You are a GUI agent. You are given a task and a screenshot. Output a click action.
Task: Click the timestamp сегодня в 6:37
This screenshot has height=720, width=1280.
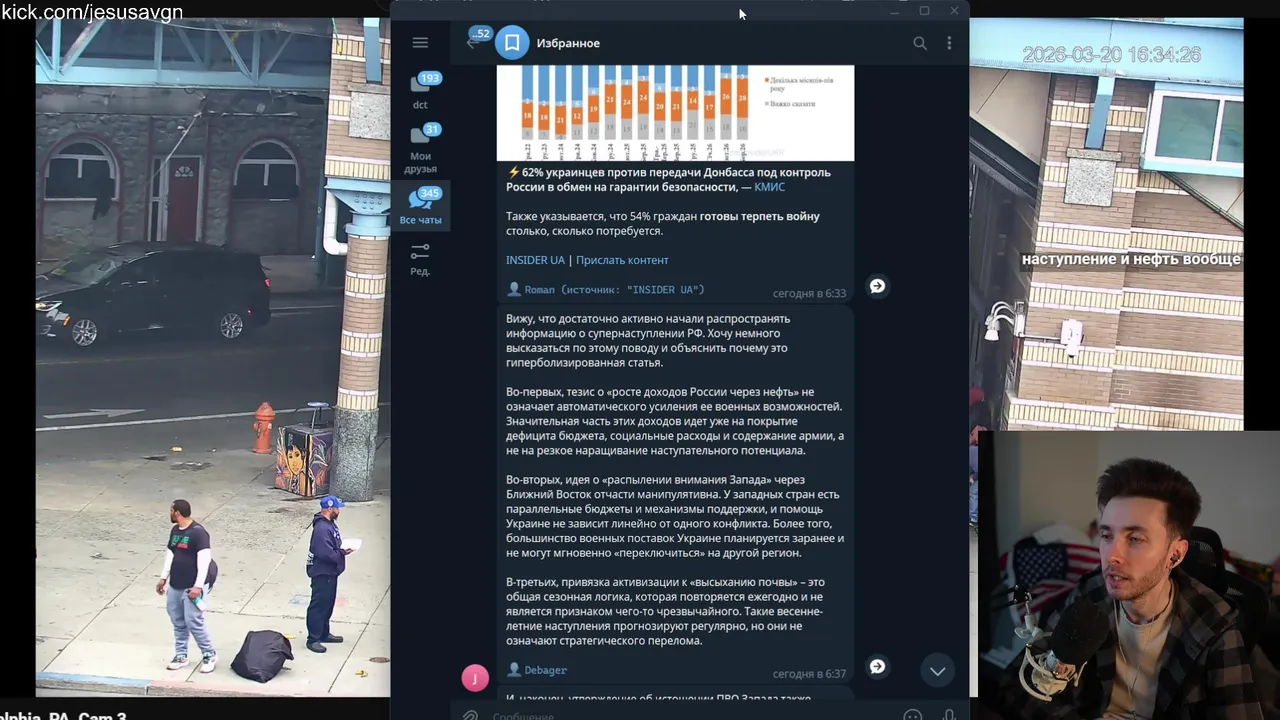809,674
